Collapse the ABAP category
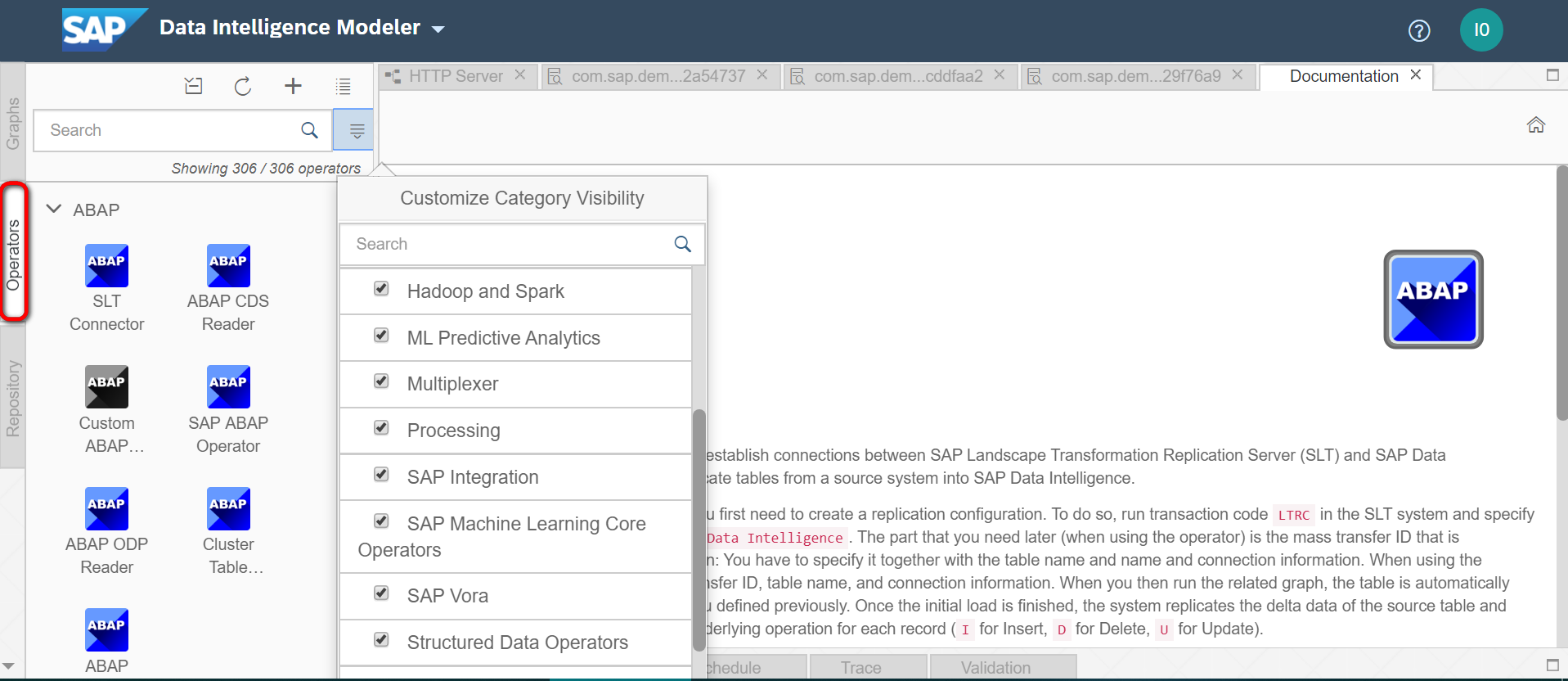Viewport: 1568px width, 681px height. pyautogui.click(x=54, y=210)
